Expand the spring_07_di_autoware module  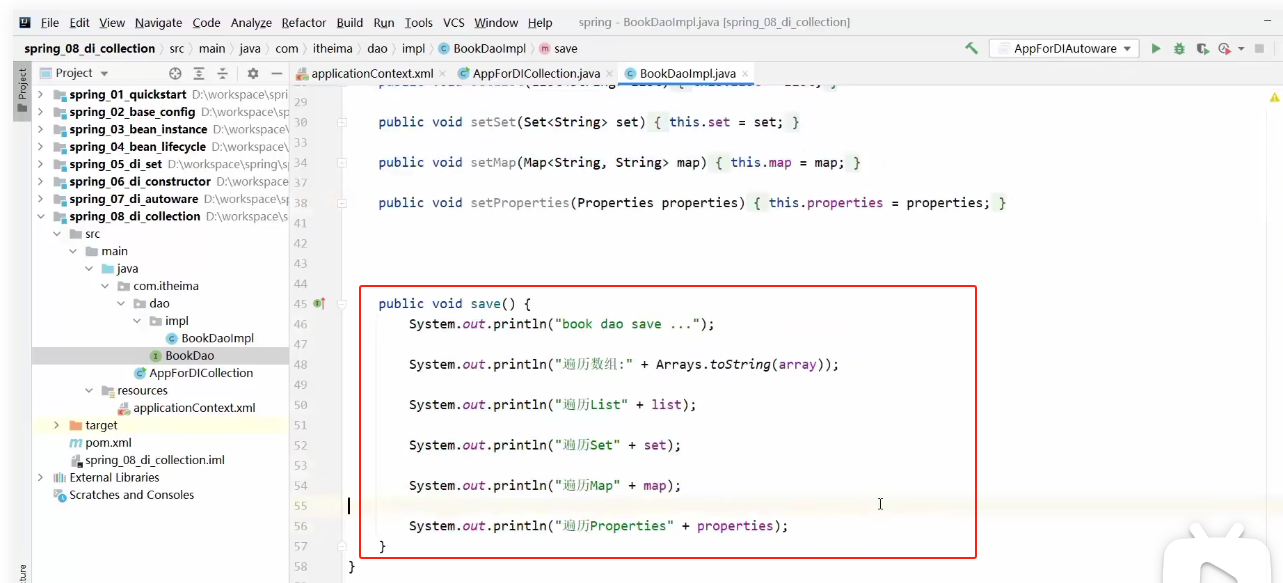point(40,199)
